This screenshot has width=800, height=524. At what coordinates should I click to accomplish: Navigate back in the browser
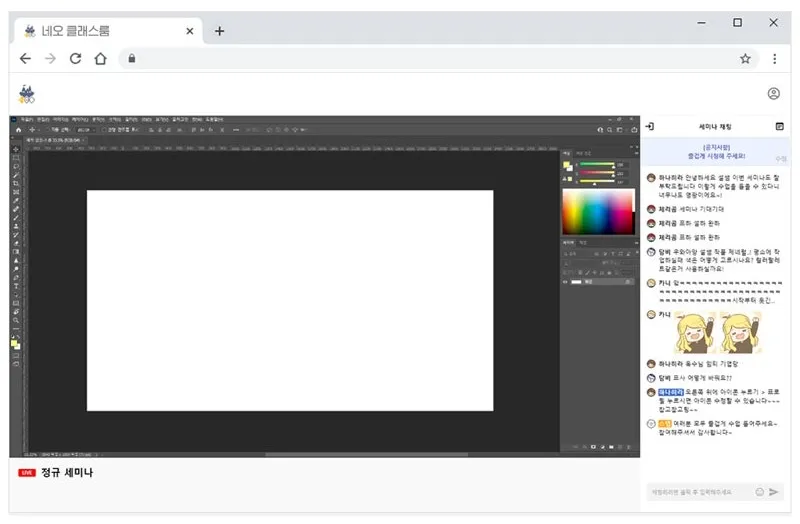[25, 59]
